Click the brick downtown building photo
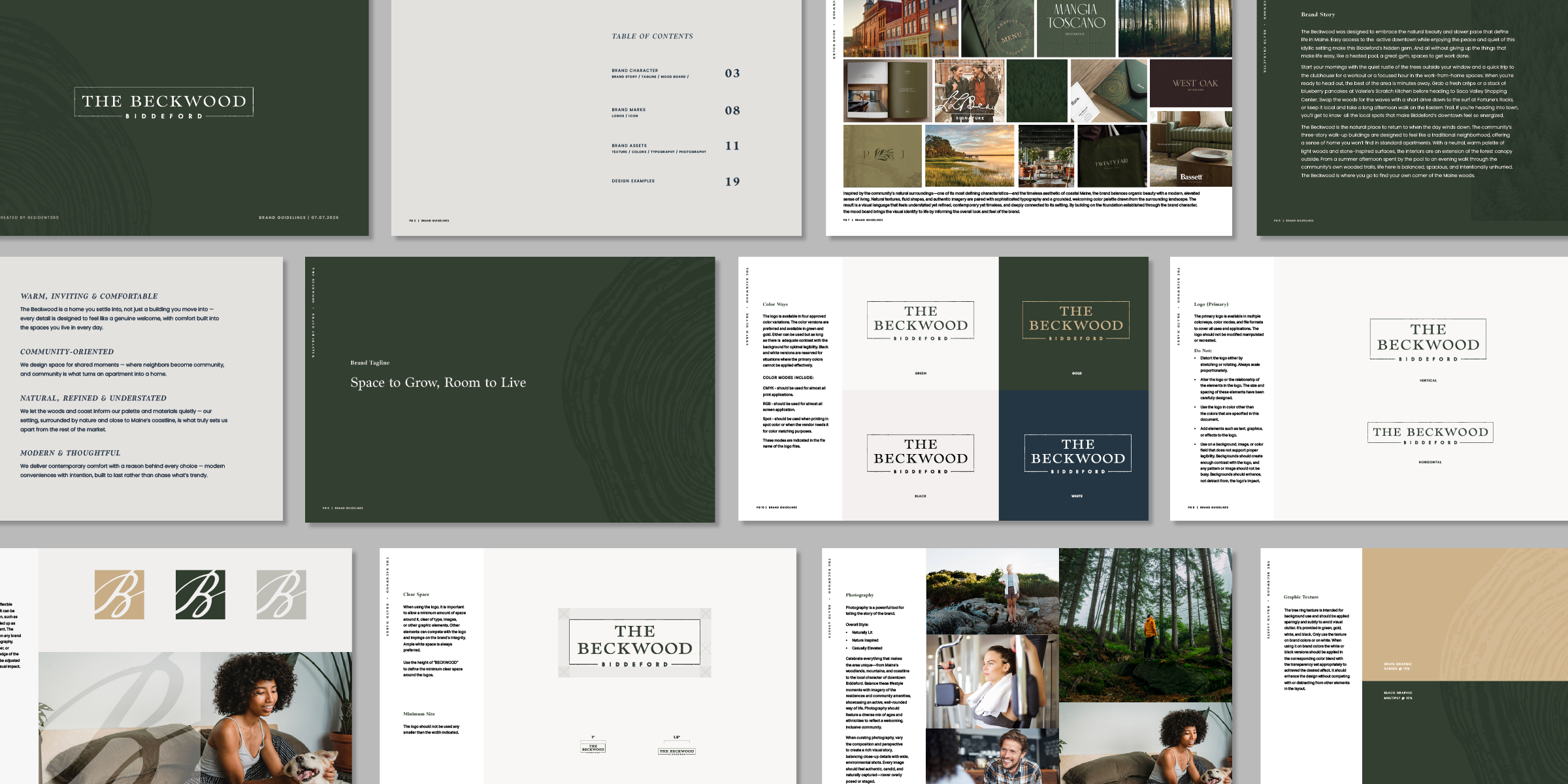Image resolution: width=1568 pixels, height=784 pixels. click(901, 28)
